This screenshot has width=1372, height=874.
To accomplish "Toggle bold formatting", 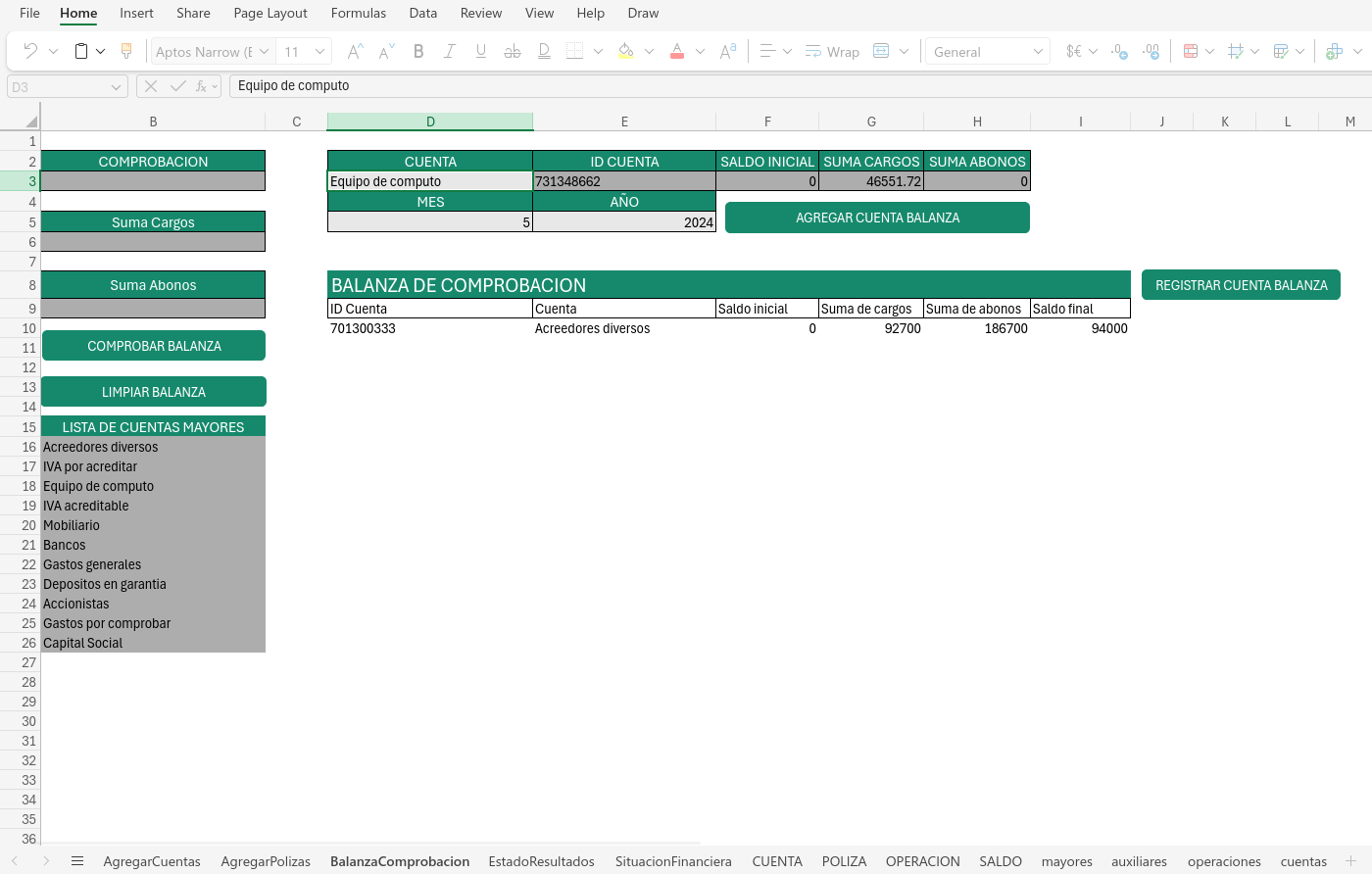I will 418,51.
